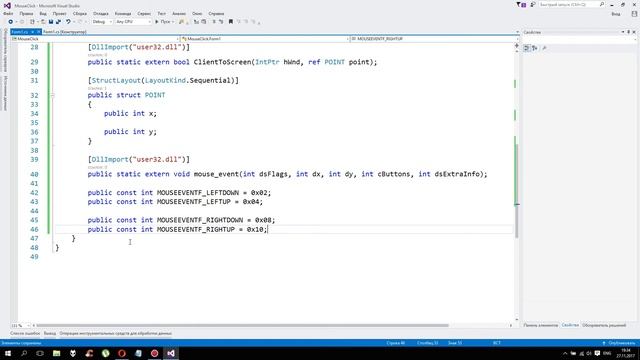Image resolution: width=640 pixels, height=360 pixels.
Task: Open the Windows Start menu
Action: click(7, 353)
